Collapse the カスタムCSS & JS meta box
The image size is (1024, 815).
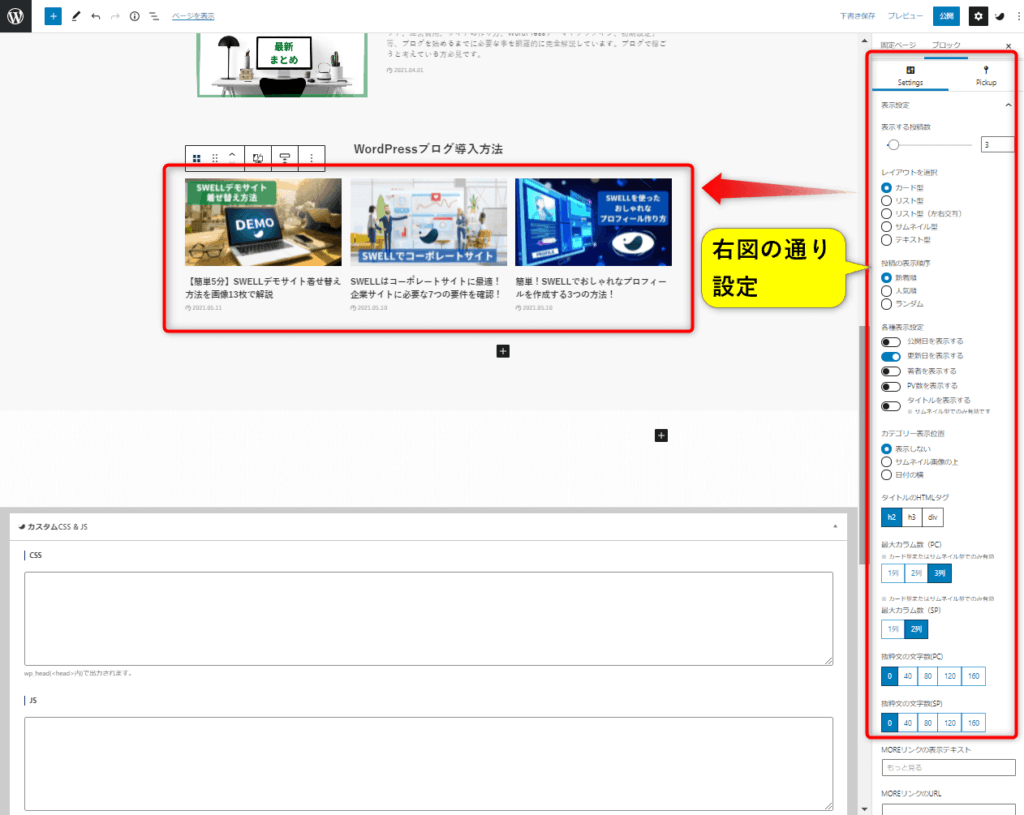pyautogui.click(x=835, y=526)
